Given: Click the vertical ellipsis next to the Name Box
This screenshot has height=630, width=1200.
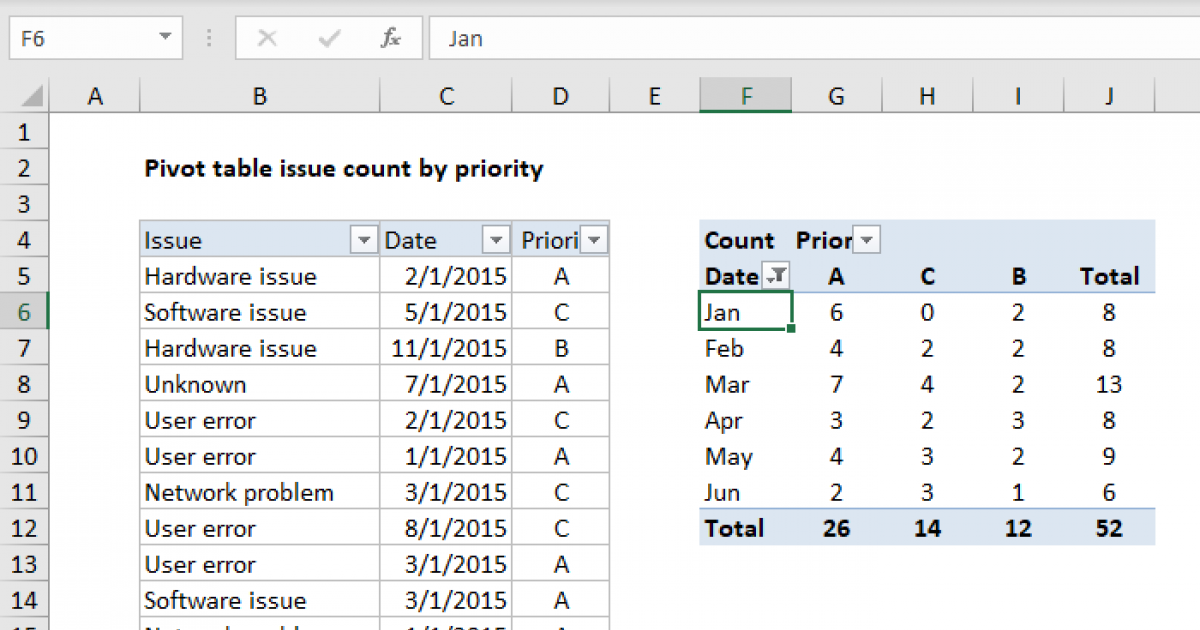Looking at the screenshot, I should pyautogui.click(x=208, y=37).
